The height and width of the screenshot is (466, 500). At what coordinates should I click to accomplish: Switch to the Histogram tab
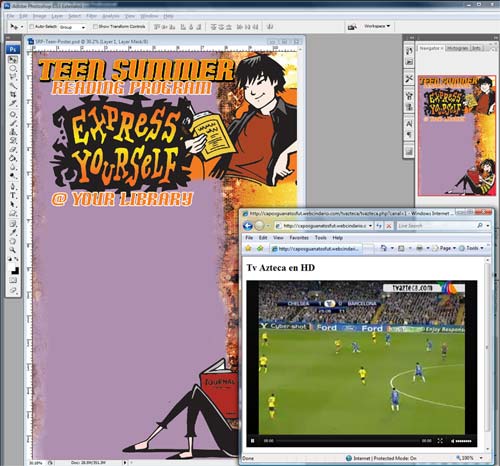(x=457, y=48)
